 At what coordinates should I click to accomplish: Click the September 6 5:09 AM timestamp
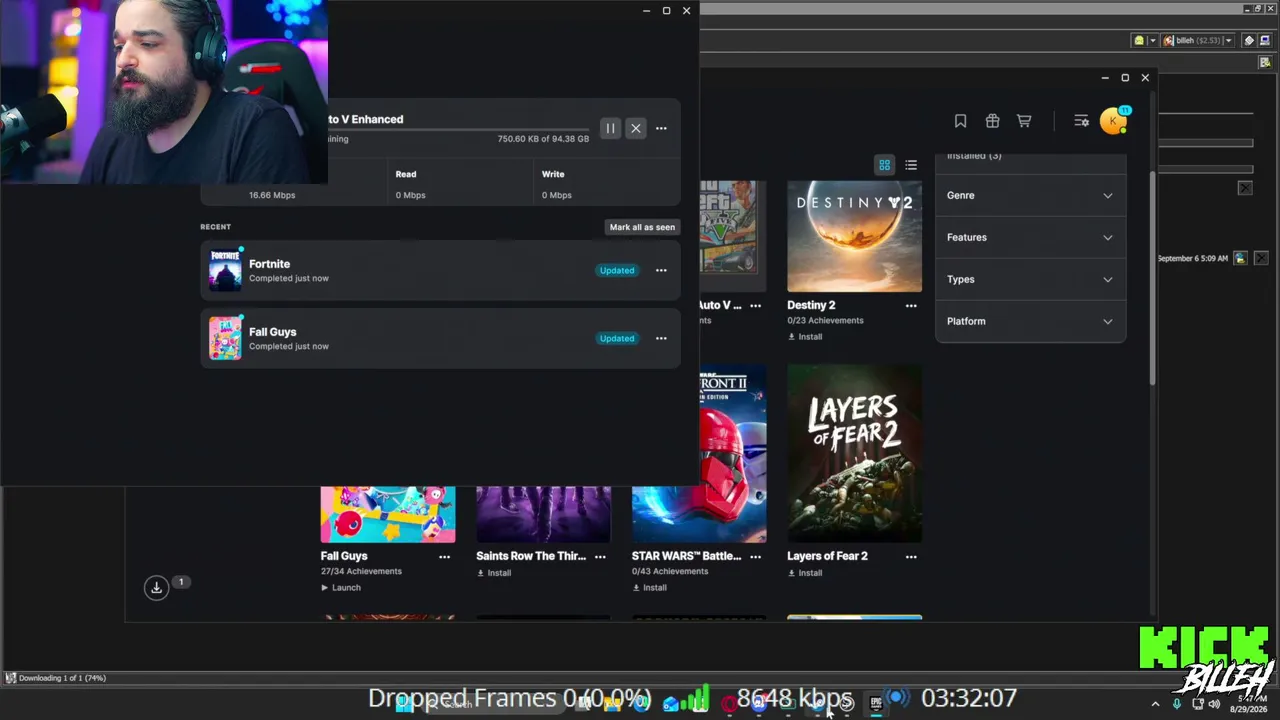pyautogui.click(x=1193, y=258)
